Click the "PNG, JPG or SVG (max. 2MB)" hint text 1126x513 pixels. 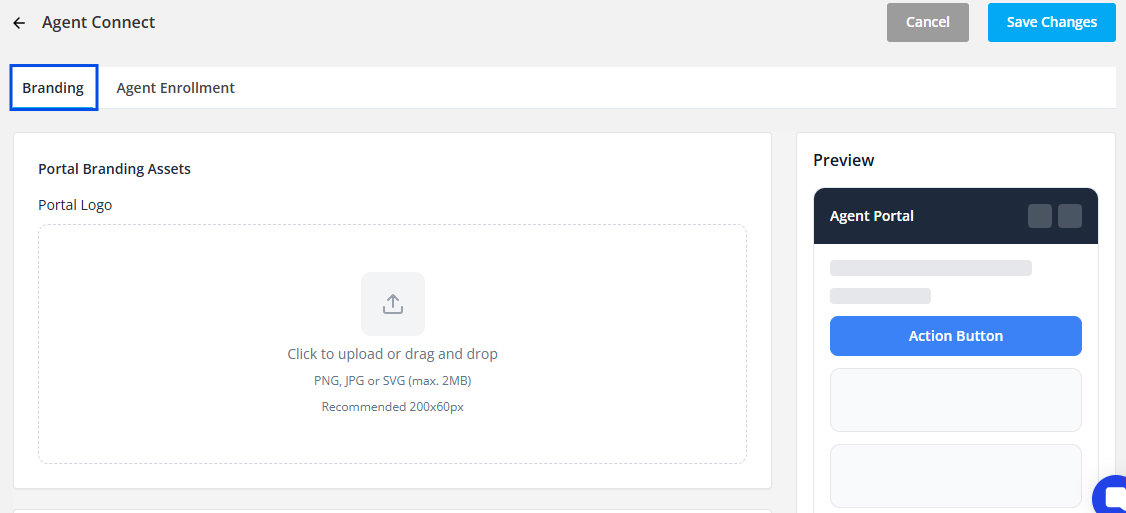(x=393, y=381)
